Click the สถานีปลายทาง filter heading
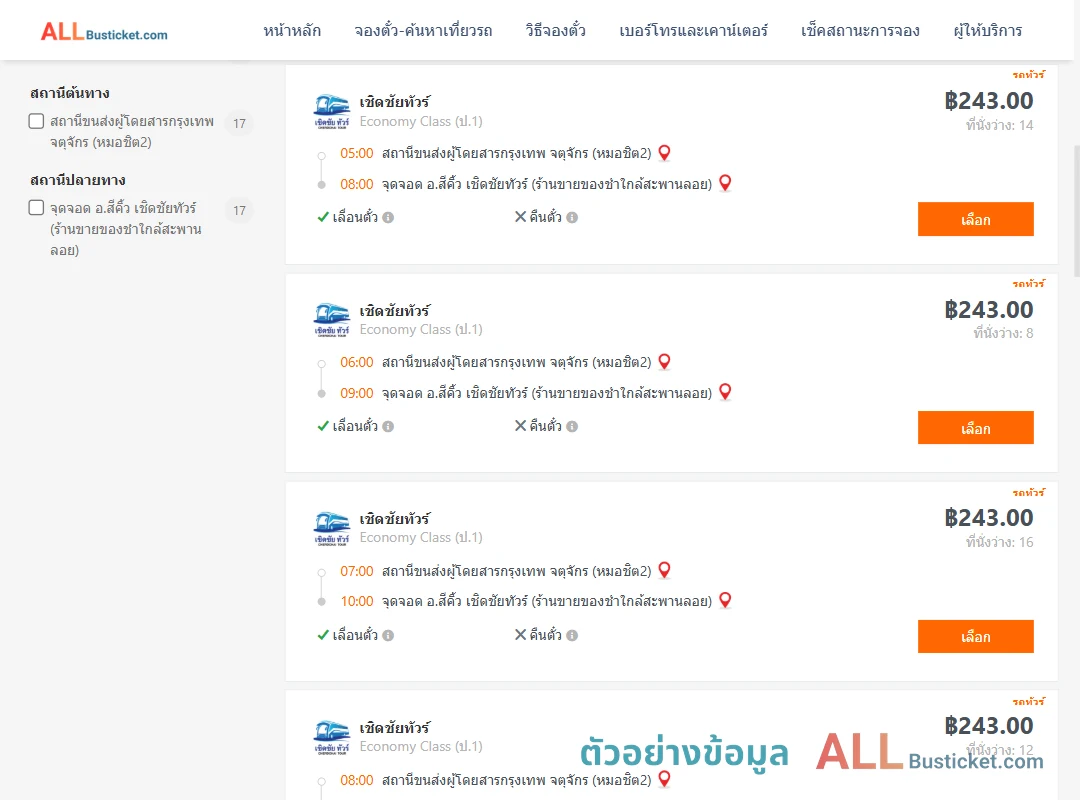Image resolution: width=1080 pixels, height=800 pixels. click(x=78, y=180)
